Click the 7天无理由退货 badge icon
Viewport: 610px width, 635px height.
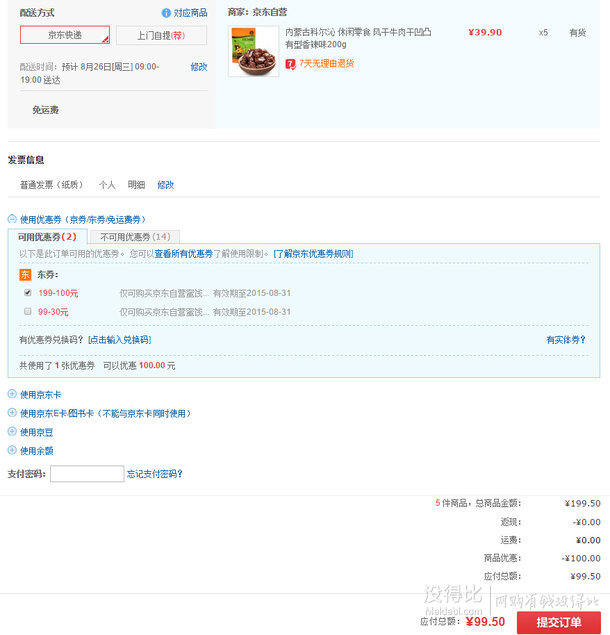point(290,64)
